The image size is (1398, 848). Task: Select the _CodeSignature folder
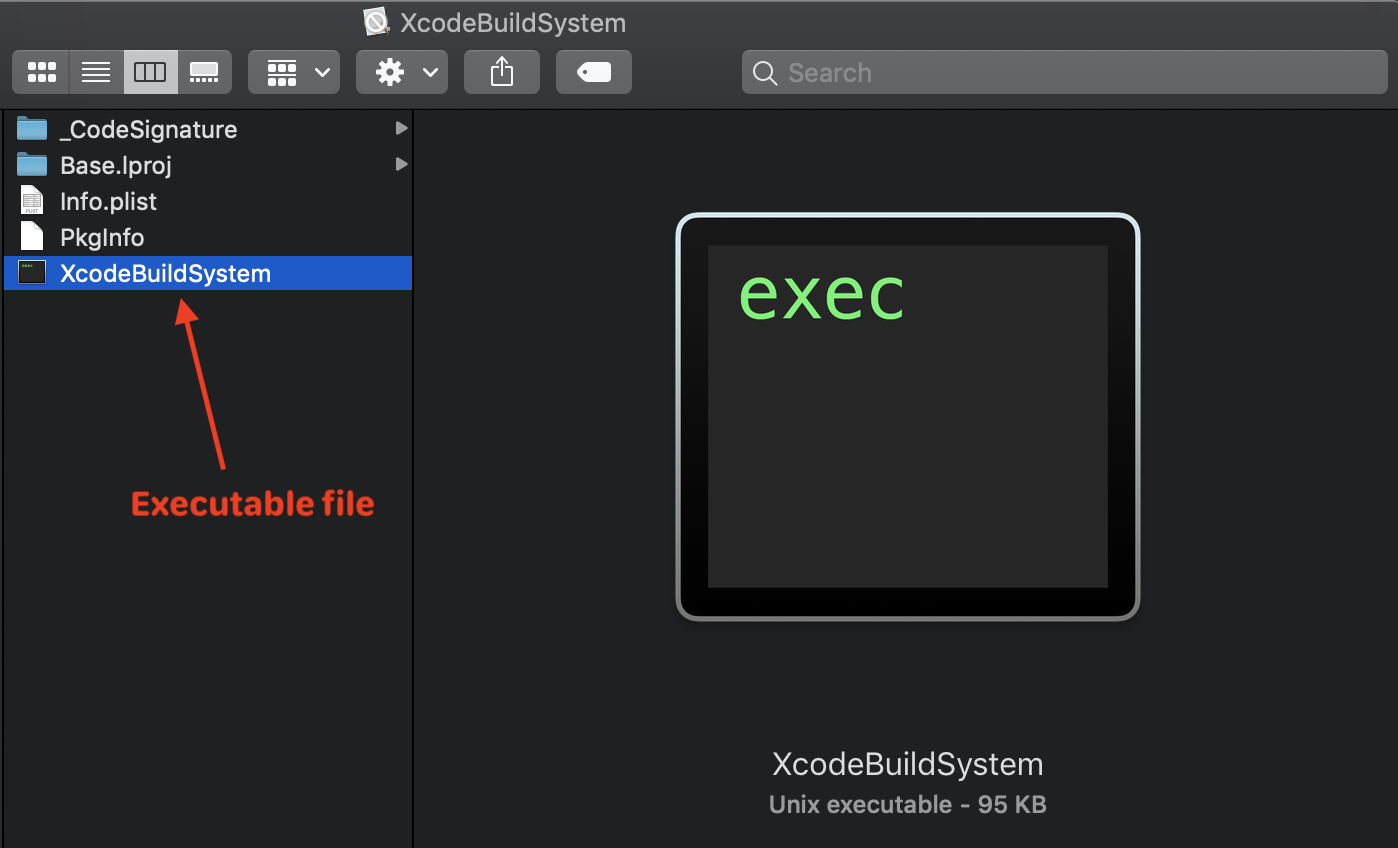207,129
